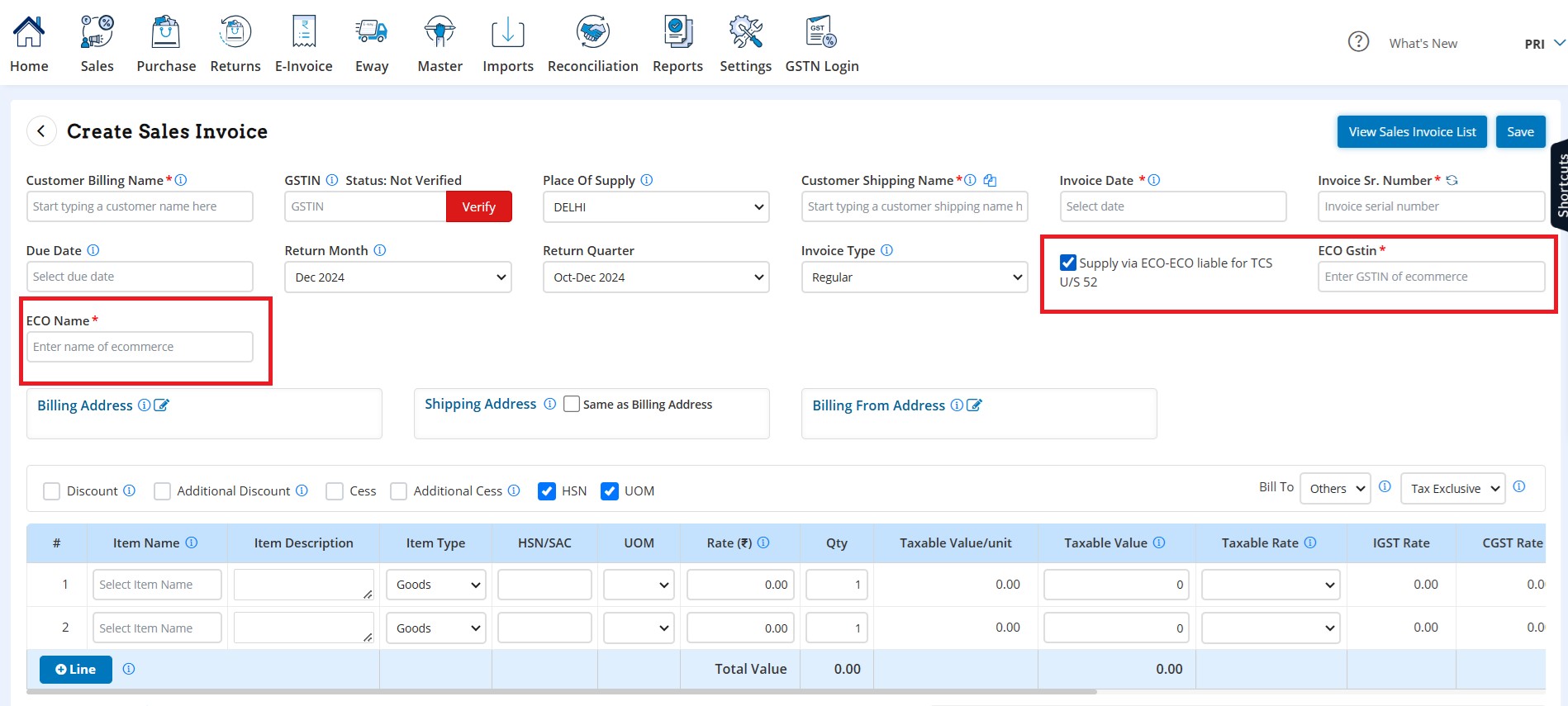Add a new Line to items table
This screenshot has width=1568, height=706.
point(75,669)
